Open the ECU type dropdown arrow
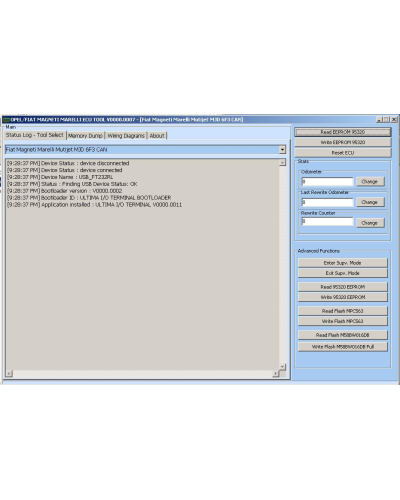This screenshot has height=500, width=400. tap(282, 150)
